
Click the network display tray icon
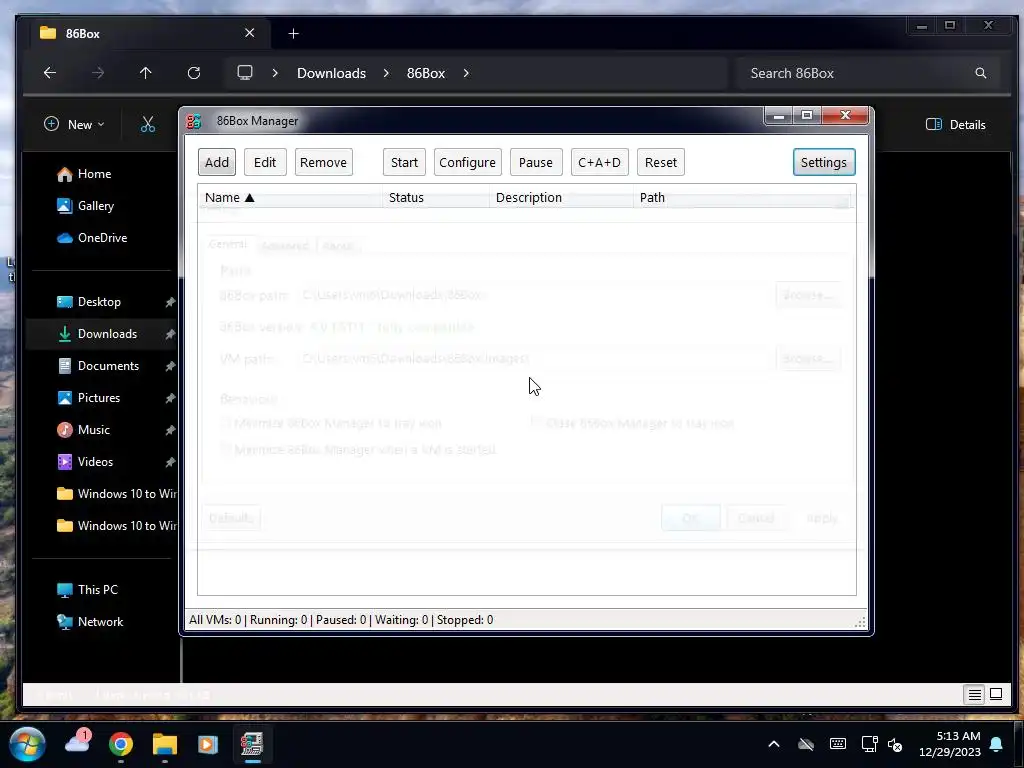pos(869,744)
